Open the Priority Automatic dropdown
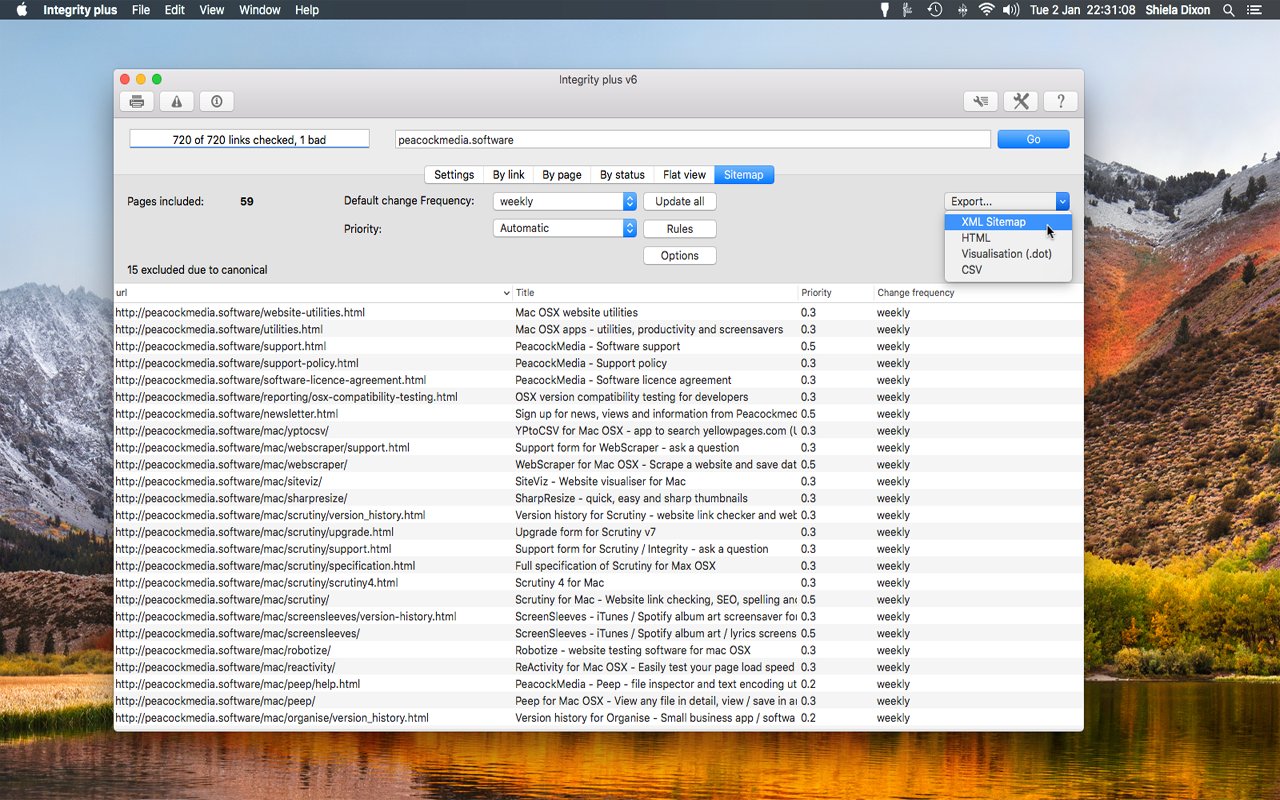 [565, 228]
